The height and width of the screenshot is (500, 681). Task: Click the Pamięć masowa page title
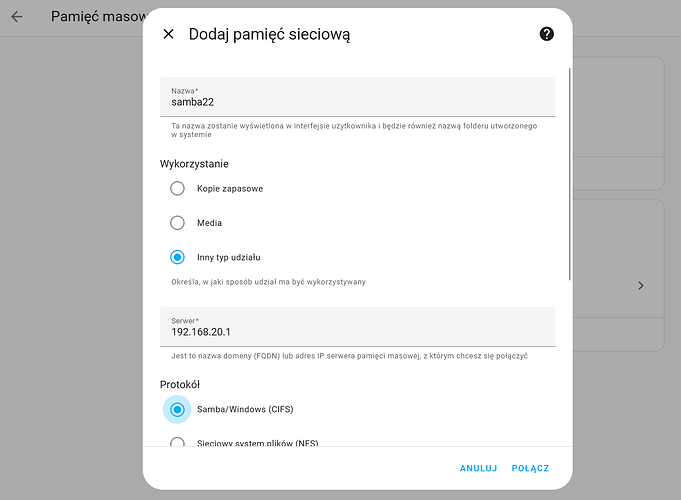[97, 17]
